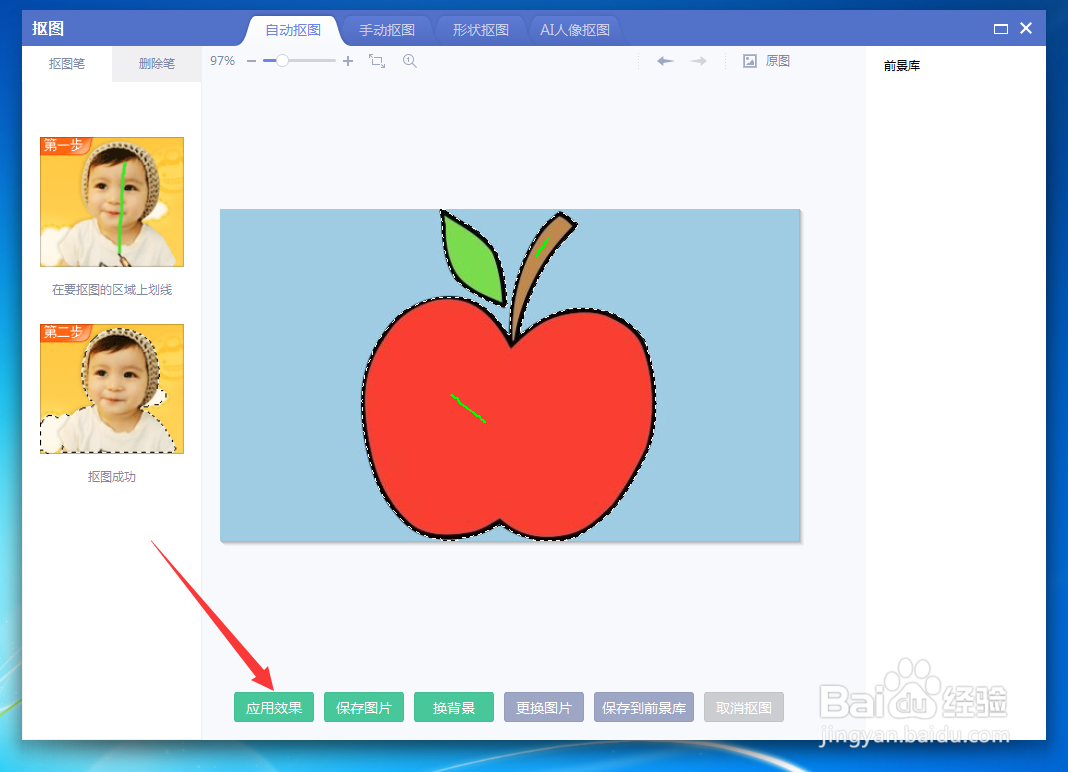Click the 抠图成功 caption
1068x772 pixels.
pyautogui.click(x=112, y=477)
